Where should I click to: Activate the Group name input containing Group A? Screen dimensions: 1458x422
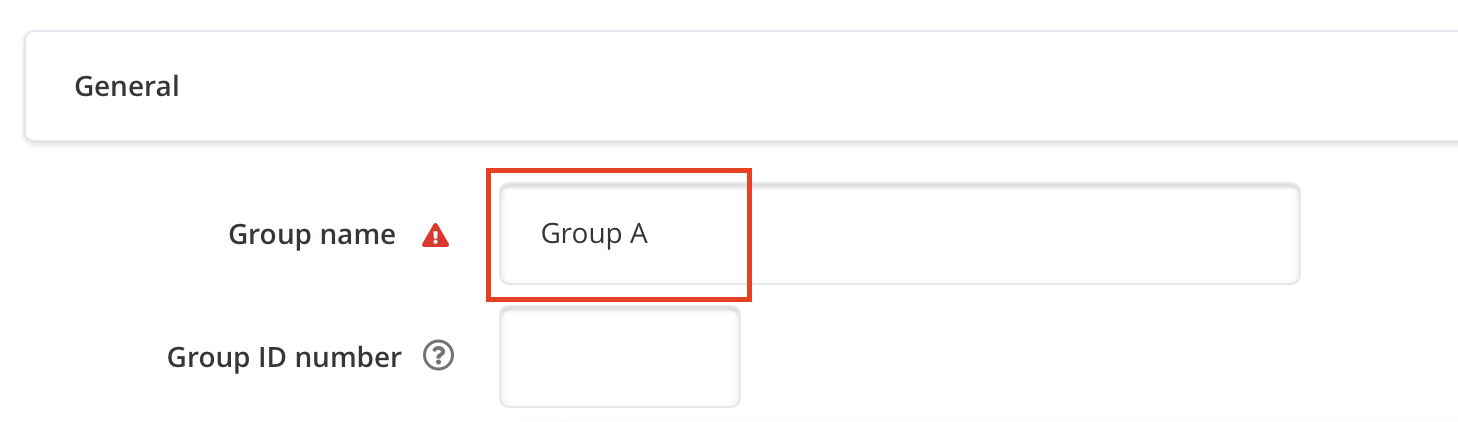click(899, 234)
